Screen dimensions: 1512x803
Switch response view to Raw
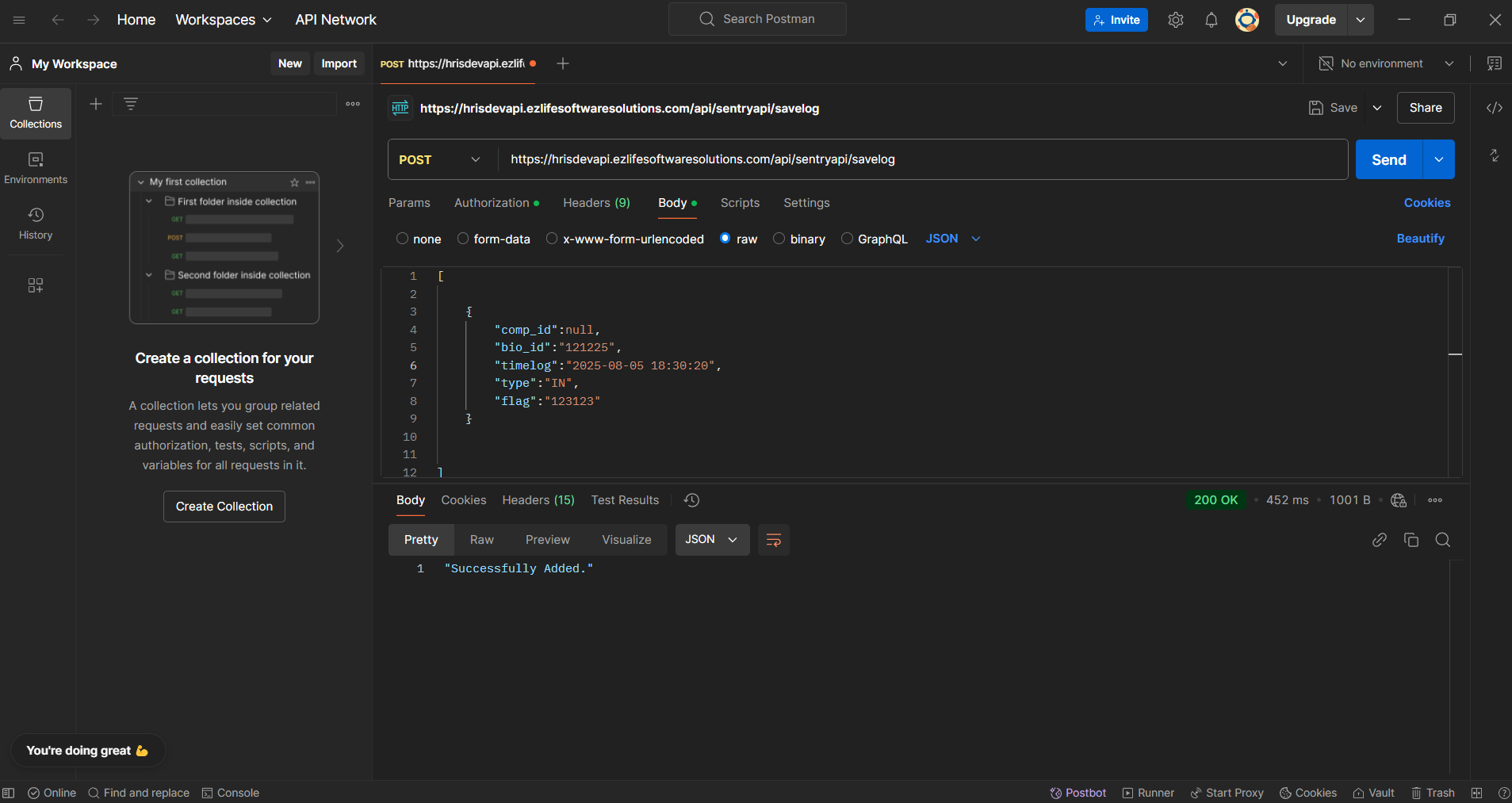coord(481,540)
